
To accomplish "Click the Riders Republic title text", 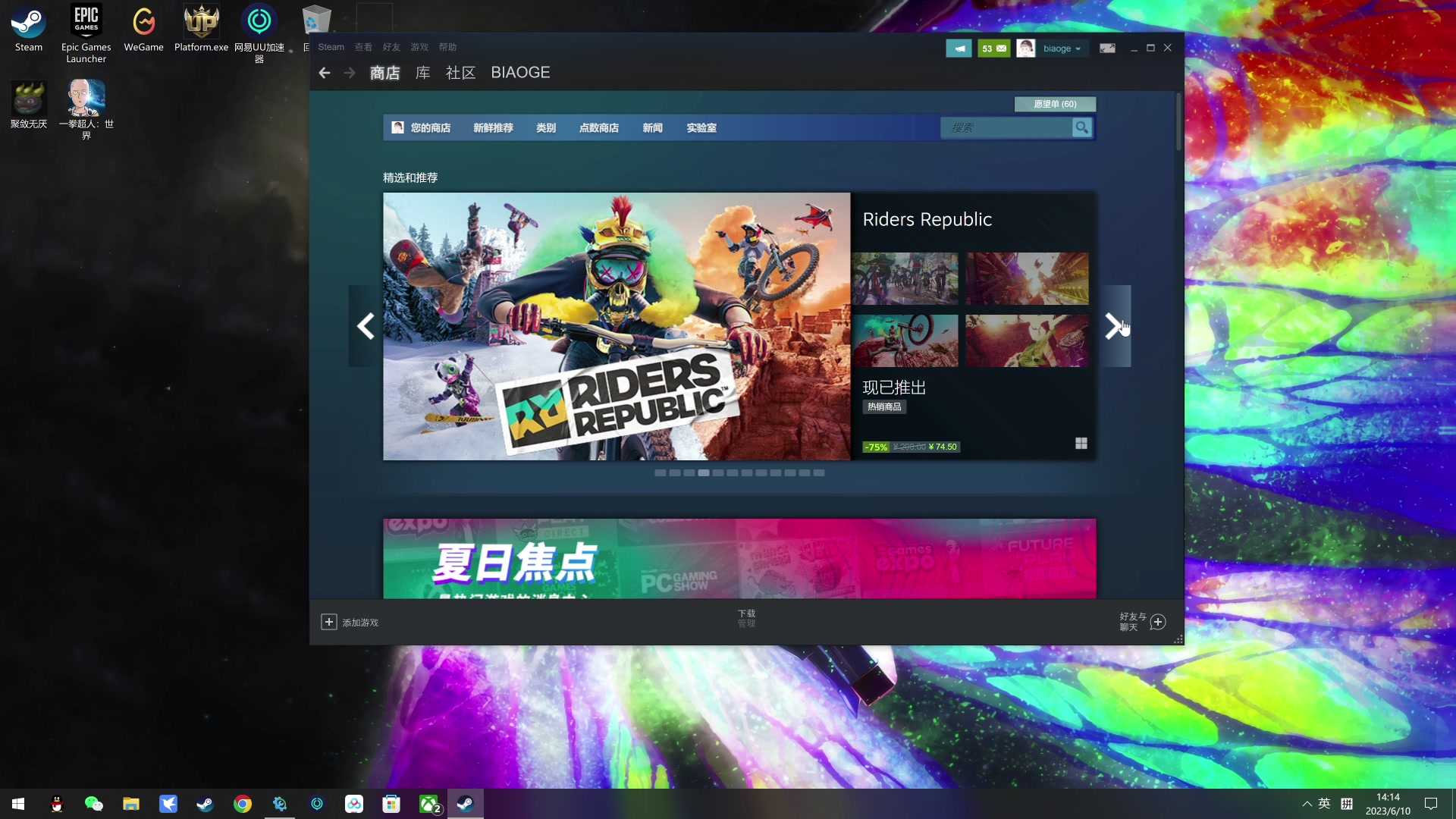I will 927,219.
